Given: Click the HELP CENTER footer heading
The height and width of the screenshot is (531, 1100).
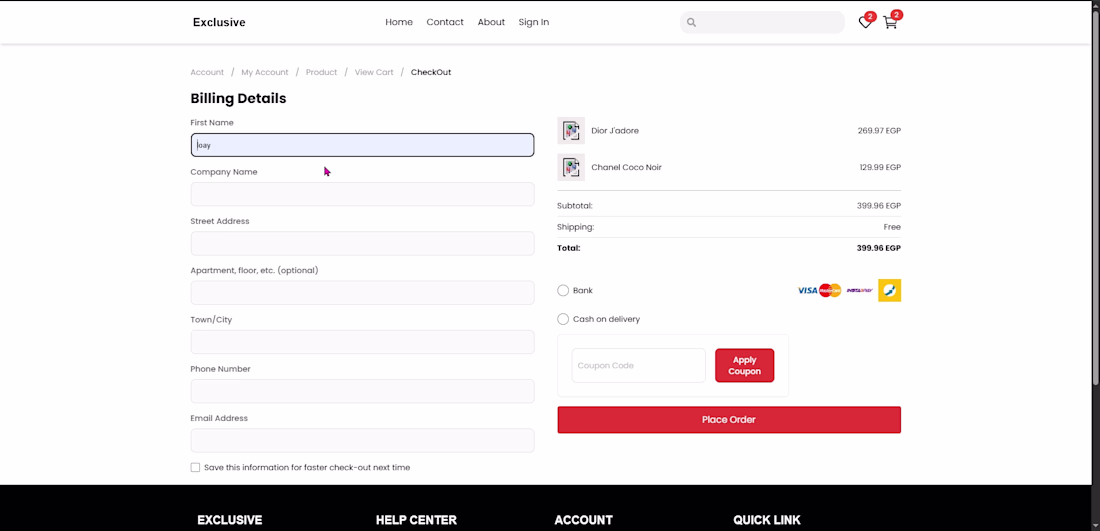Looking at the screenshot, I should (416, 520).
